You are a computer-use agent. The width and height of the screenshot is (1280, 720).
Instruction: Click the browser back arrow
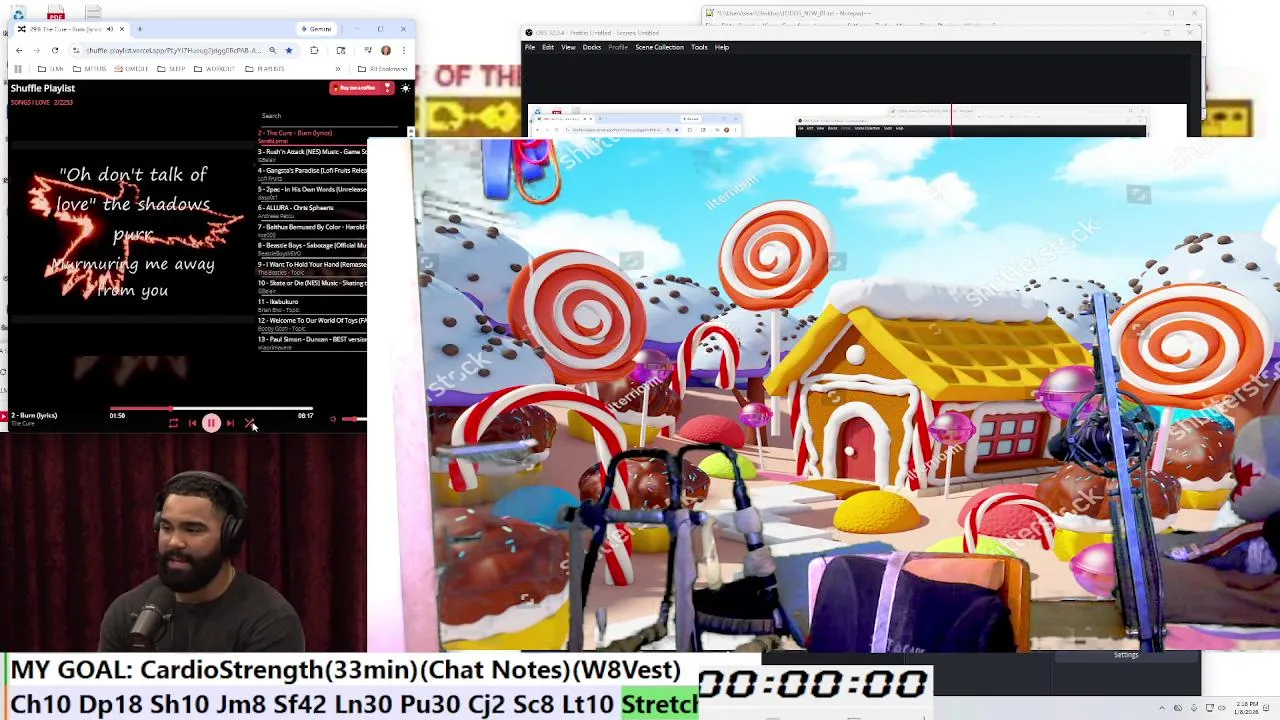19,50
